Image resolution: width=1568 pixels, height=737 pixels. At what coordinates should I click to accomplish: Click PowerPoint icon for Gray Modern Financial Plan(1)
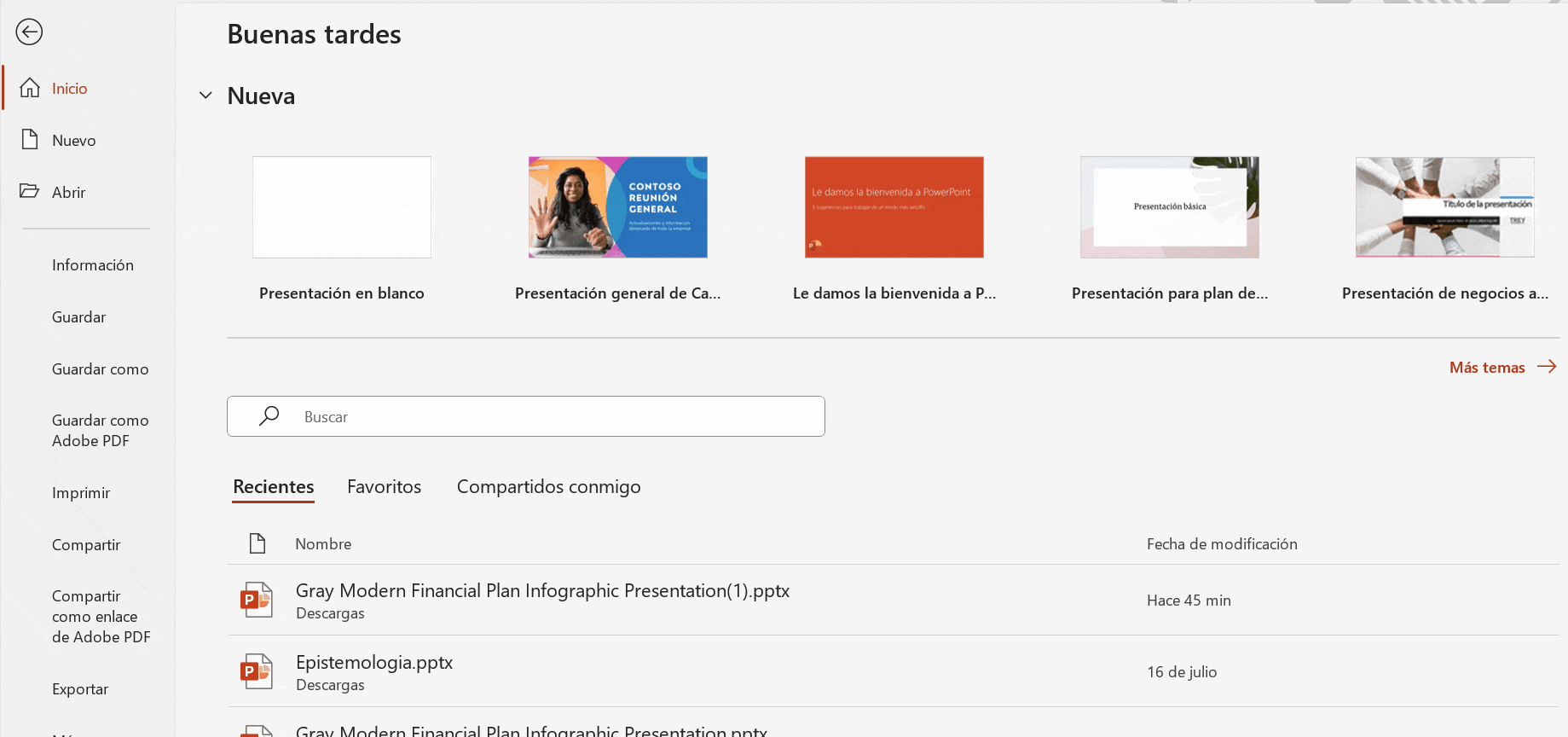coord(256,600)
